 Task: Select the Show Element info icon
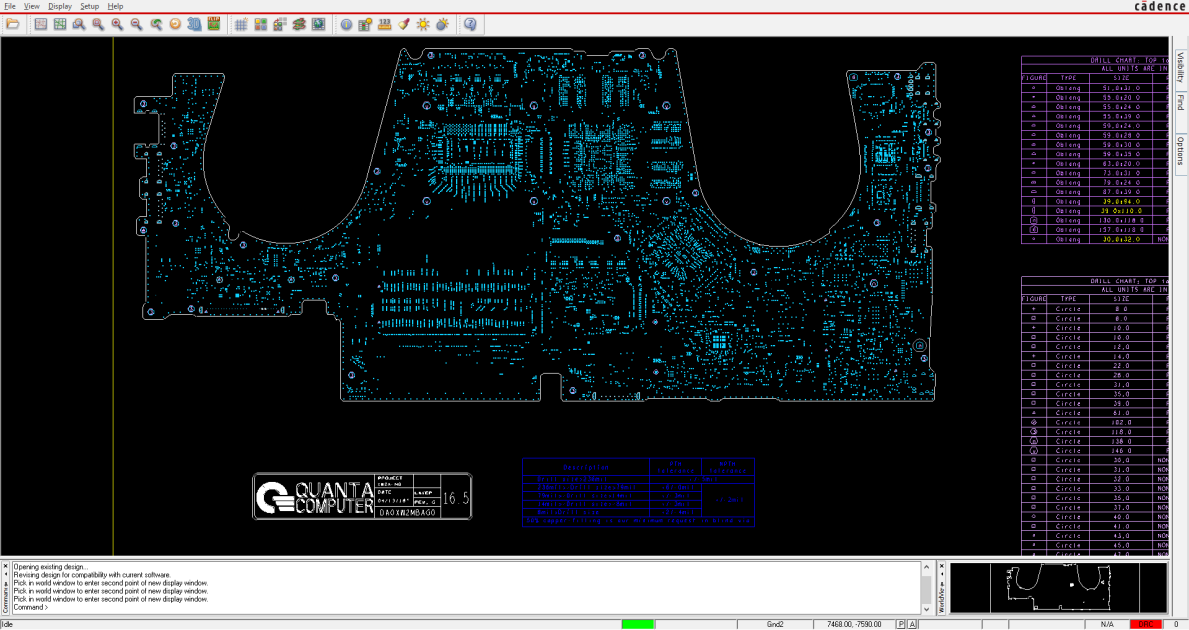pyautogui.click(x=346, y=24)
